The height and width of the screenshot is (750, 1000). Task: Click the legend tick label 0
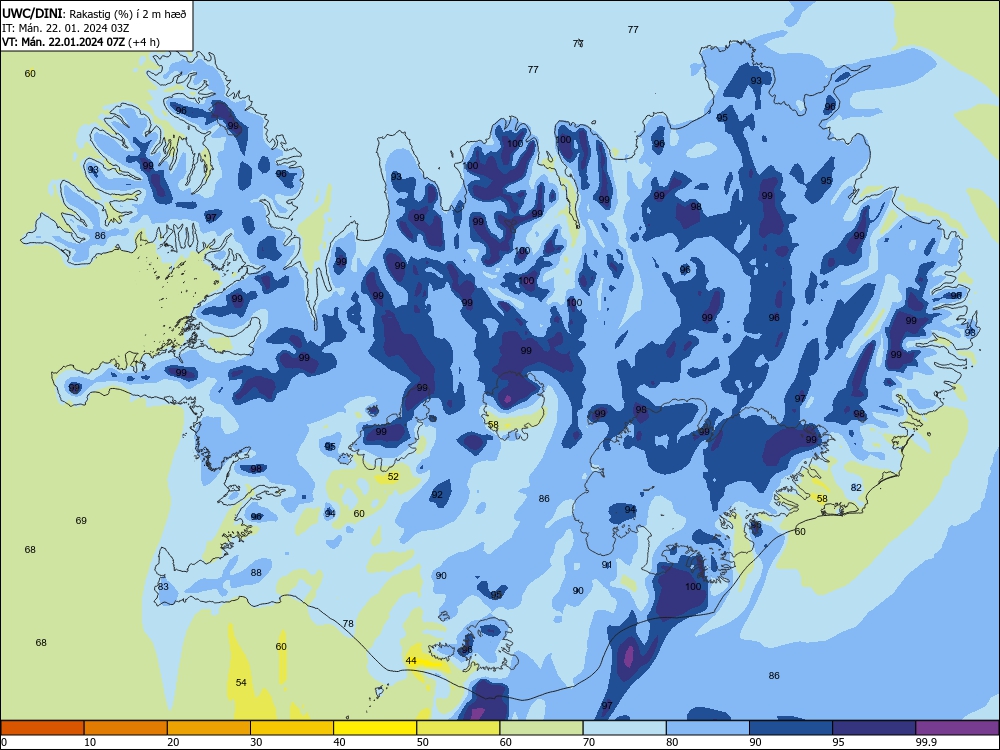click(4, 742)
